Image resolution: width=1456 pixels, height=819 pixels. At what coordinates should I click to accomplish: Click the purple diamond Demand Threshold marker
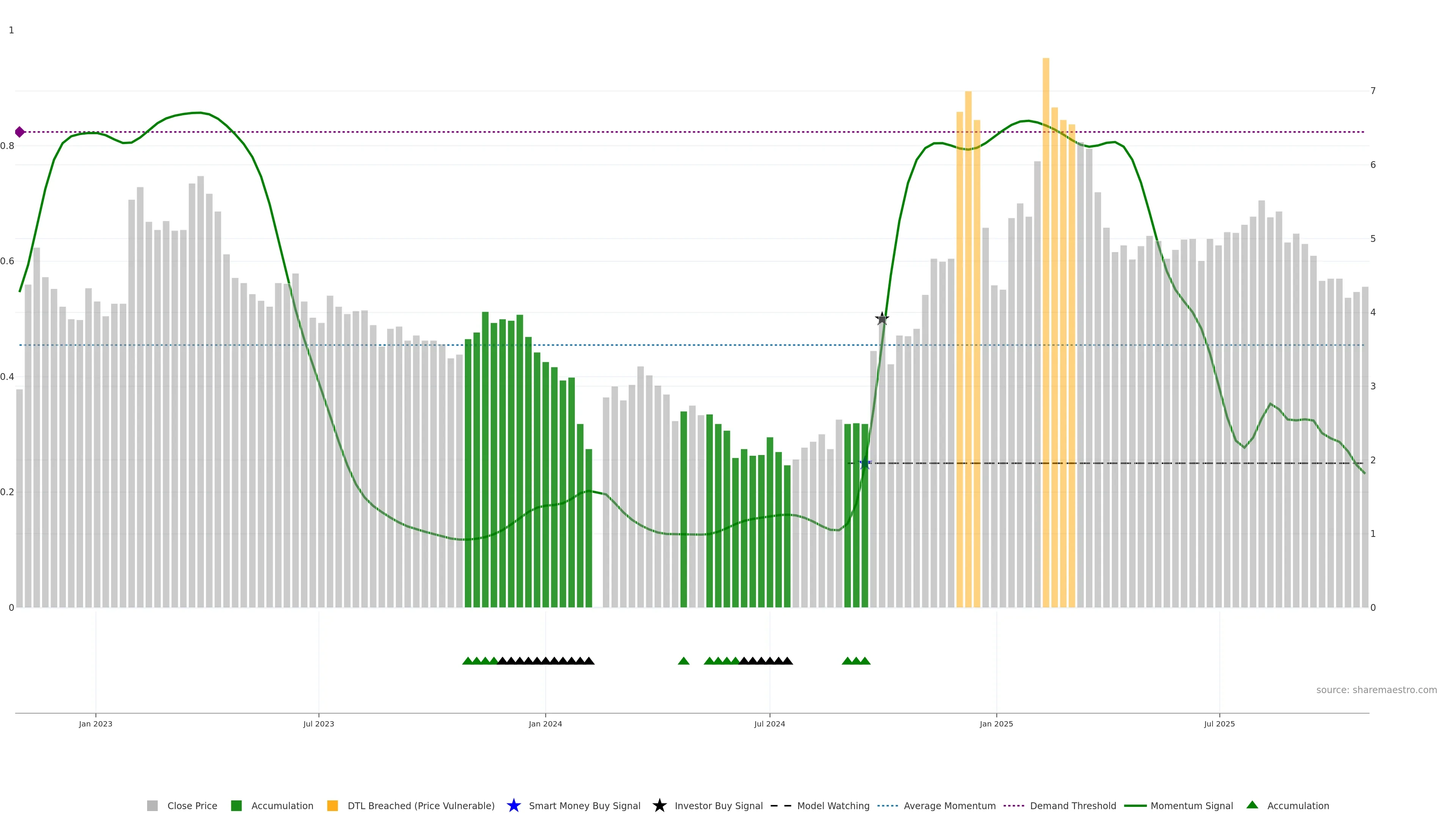pos(20,132)
